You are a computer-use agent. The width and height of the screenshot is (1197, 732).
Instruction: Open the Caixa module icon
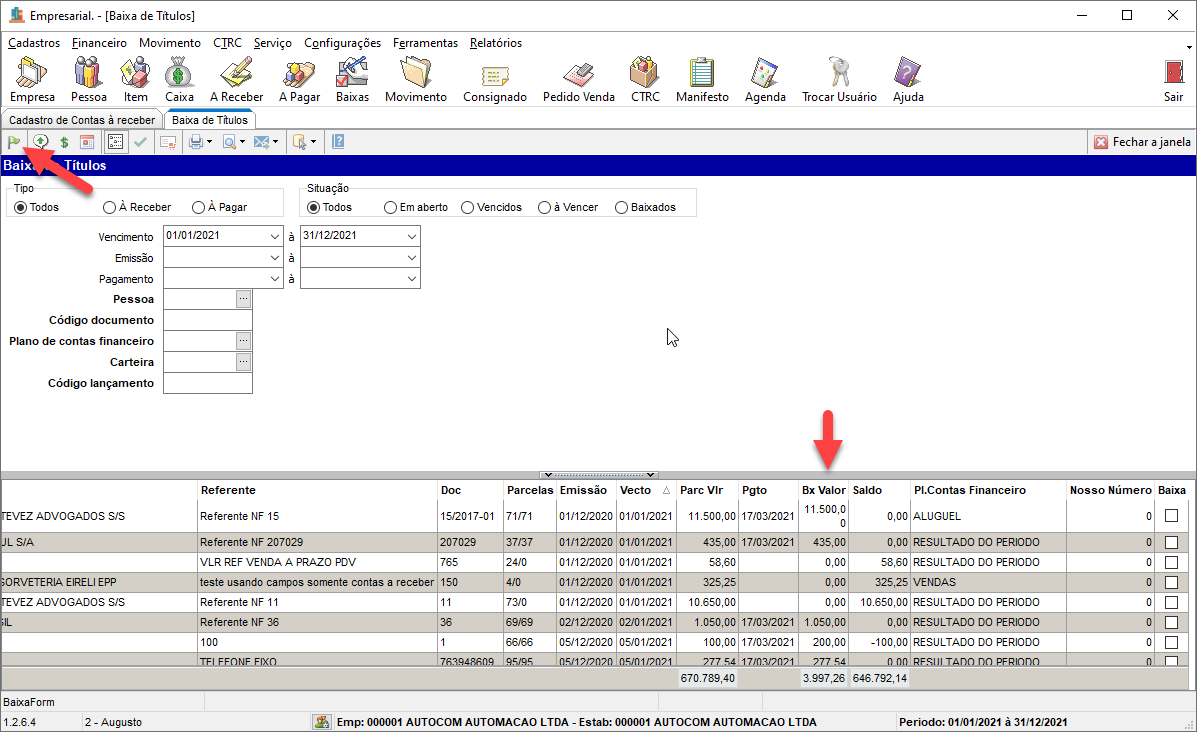(x=179, y=79)
